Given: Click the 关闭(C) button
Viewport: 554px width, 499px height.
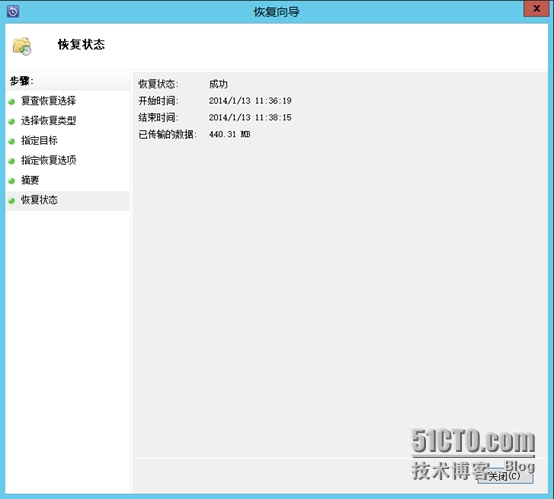Looking at the screenshot, I should [505, 476].
